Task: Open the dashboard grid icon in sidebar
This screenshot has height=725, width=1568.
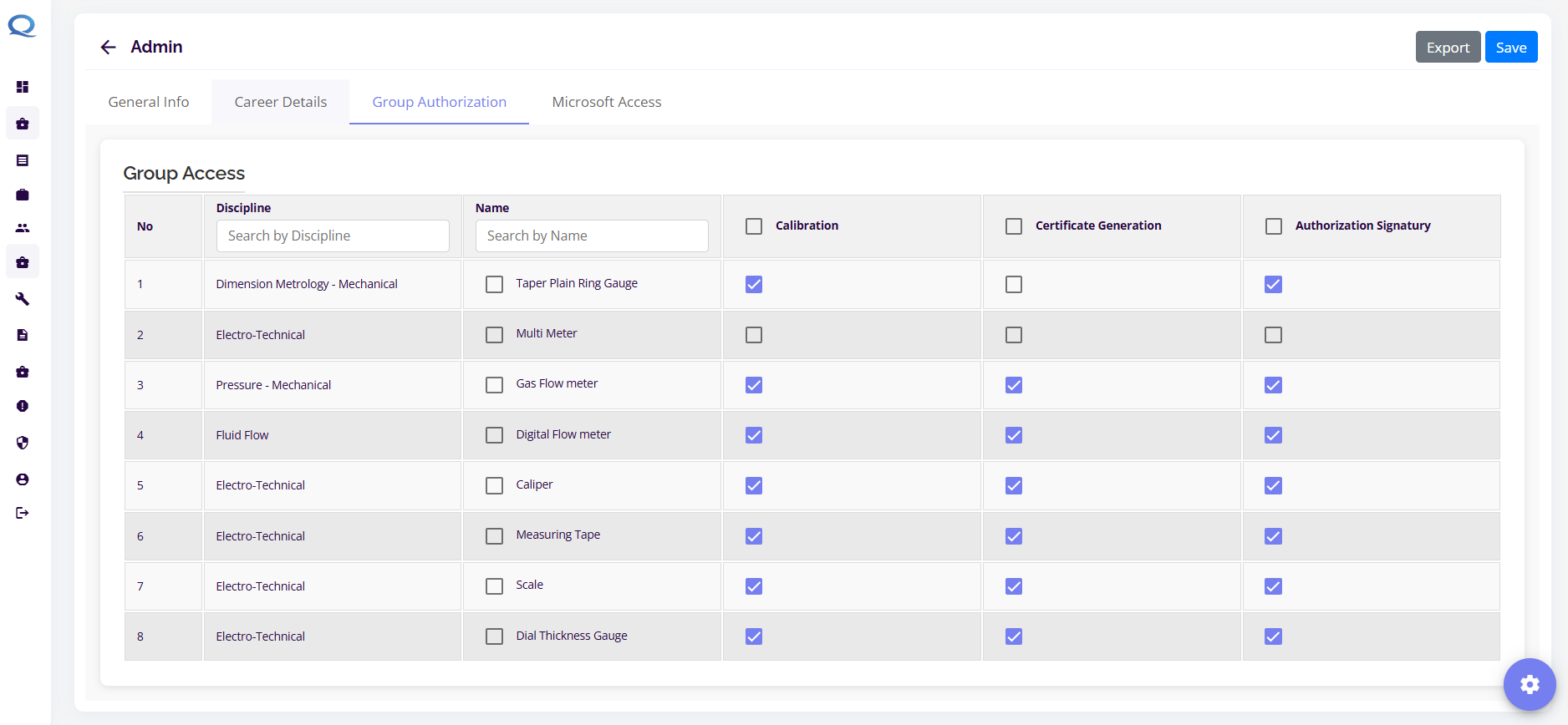Action: [x=23, y=87]
